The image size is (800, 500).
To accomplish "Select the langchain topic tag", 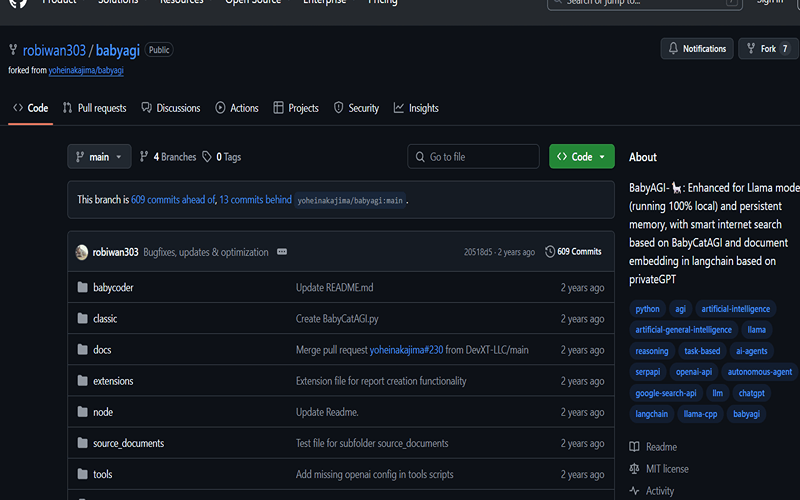I will [x=652, y=414].
